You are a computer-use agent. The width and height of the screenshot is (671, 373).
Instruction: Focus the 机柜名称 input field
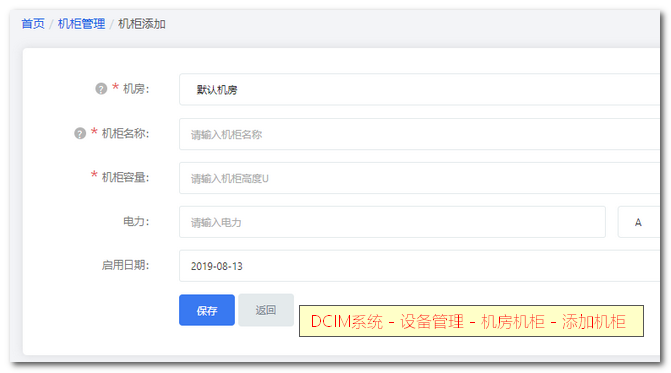(419, 134)
